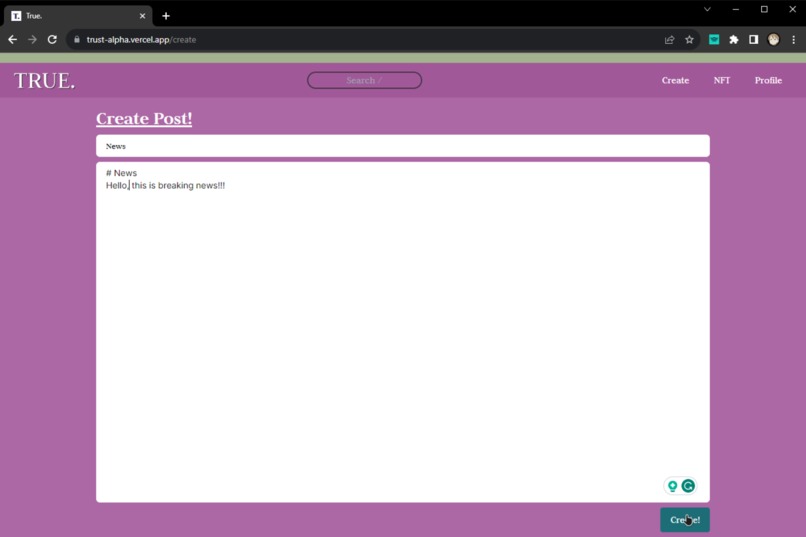Screen dimensions: 806x537
Task: Close the True. tab
Action: 142,16
